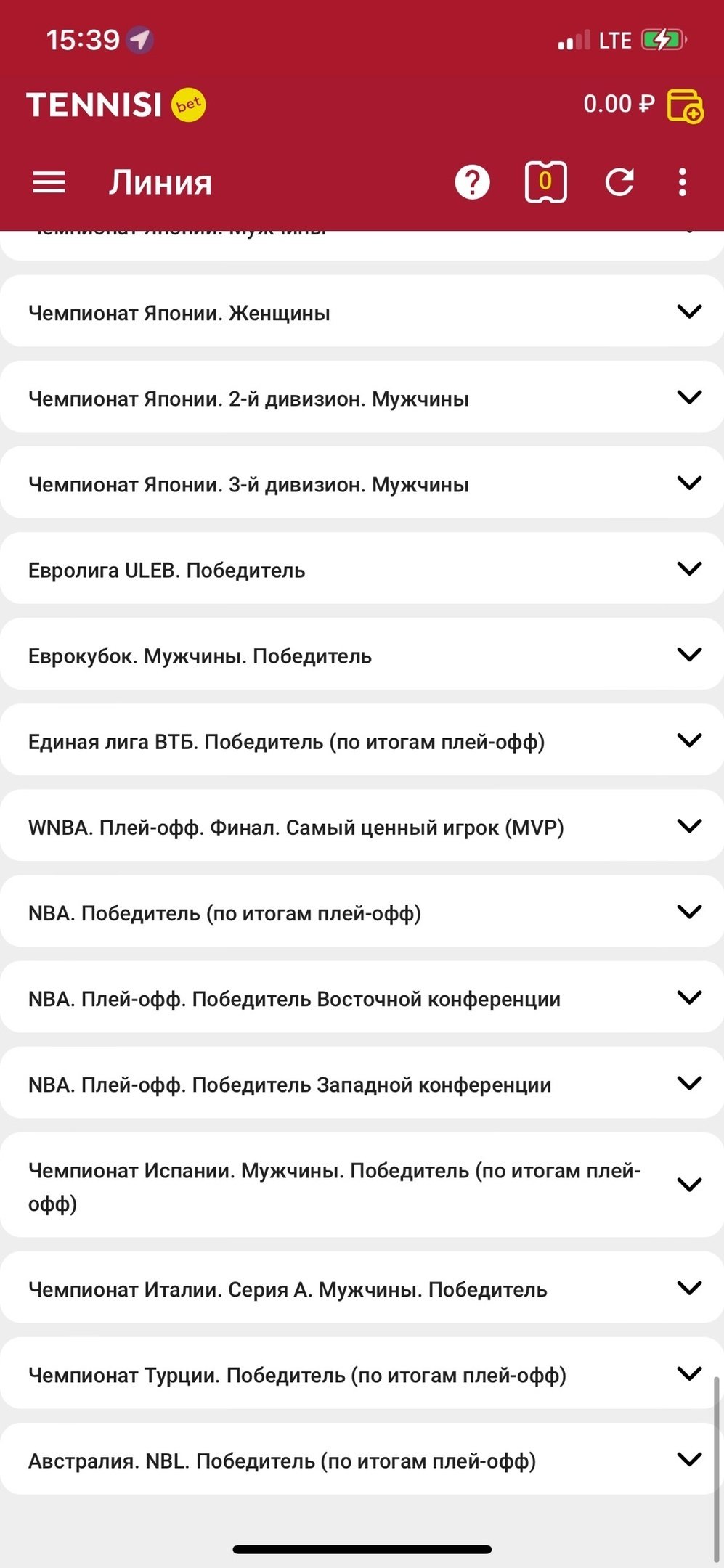Open WNBA. Плей-офф. Финал MVP row
The width and height of the screenshot is (724, 1568).
[x=296, y=828]
